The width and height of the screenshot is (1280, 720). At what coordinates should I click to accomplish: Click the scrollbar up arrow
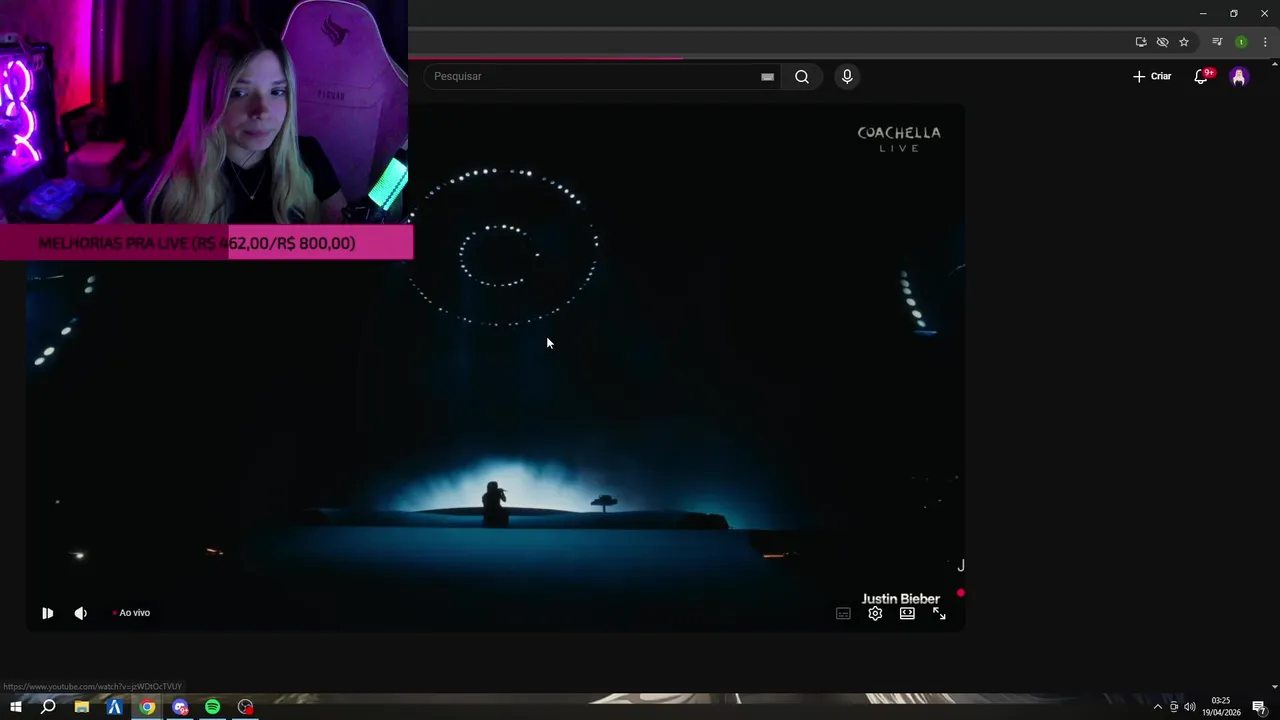[x=1274, y=65]
